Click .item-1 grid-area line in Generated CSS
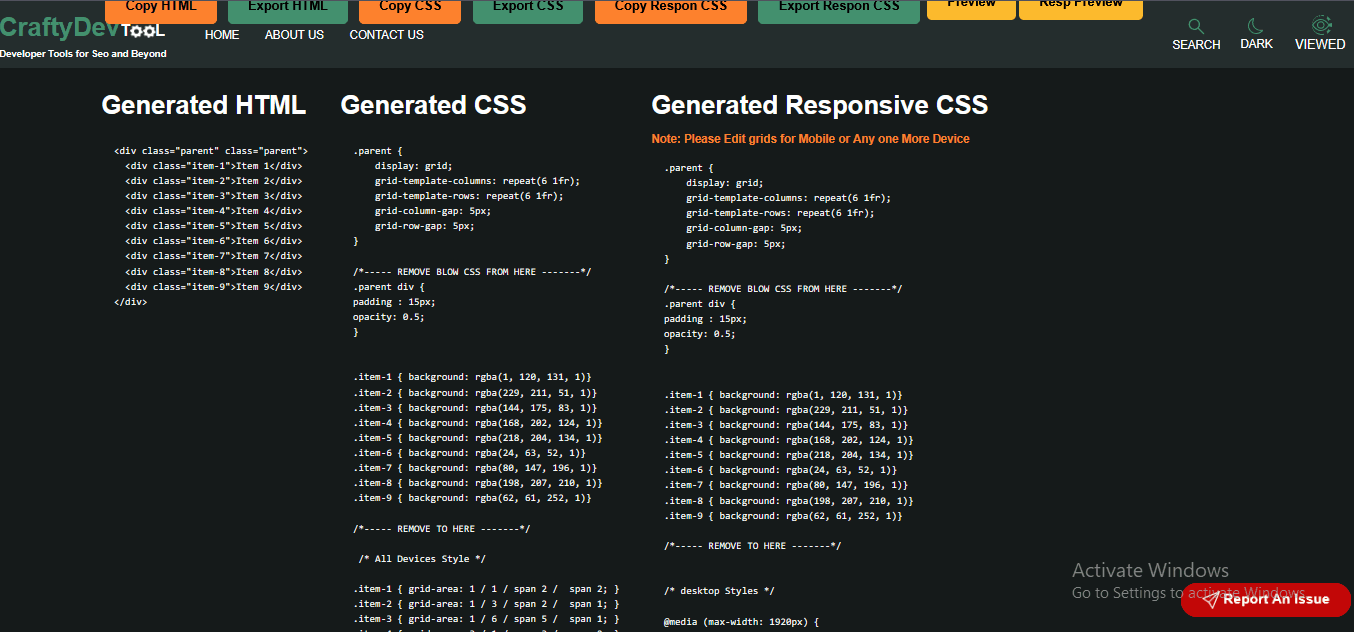 coord(486,589)
